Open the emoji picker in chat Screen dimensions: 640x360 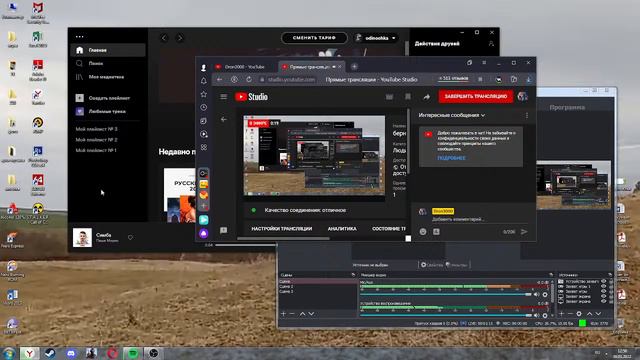pyautogui.click(x=423, y=231)
